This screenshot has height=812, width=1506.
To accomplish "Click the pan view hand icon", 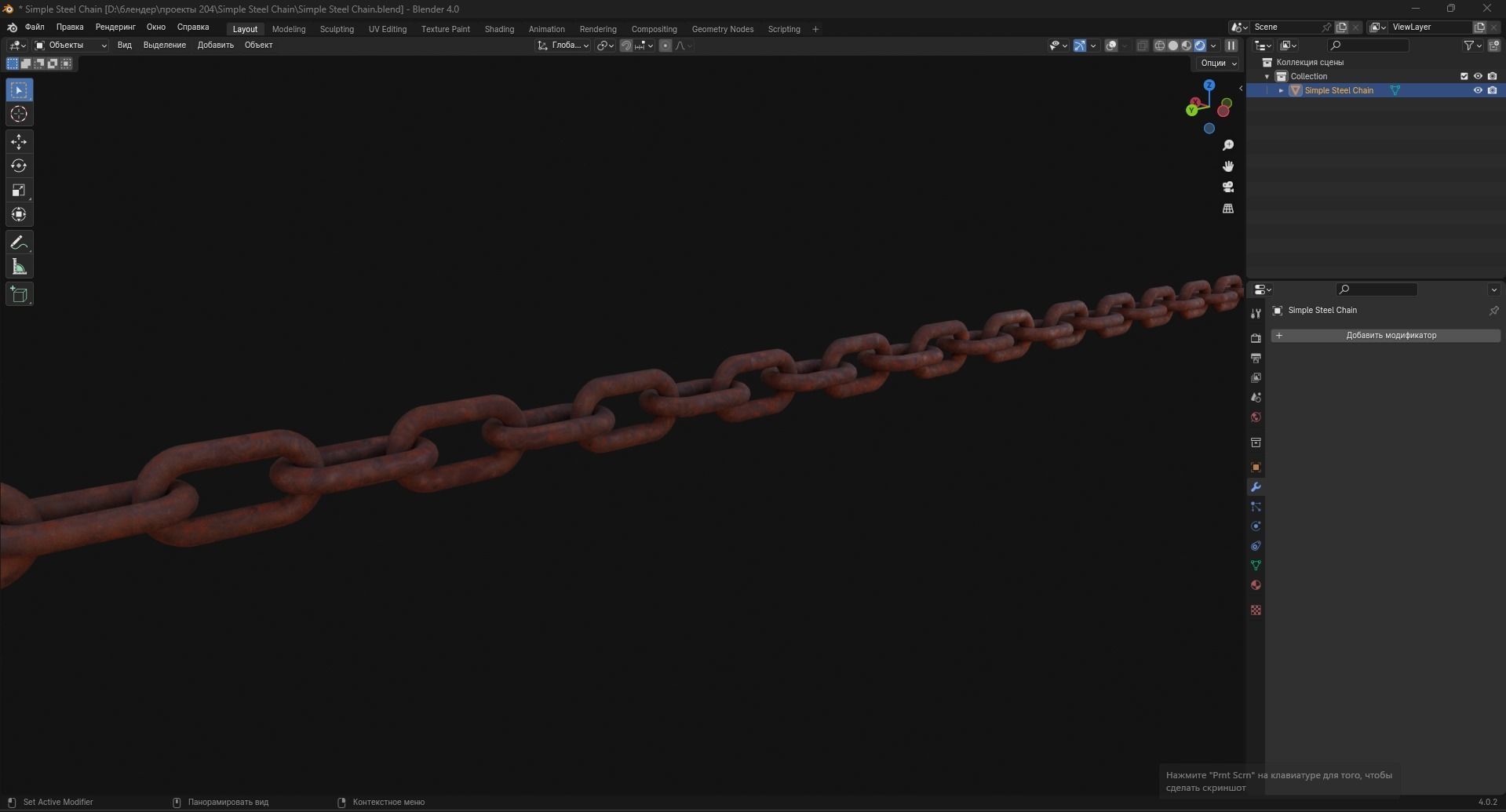I will click(1228, 166).
